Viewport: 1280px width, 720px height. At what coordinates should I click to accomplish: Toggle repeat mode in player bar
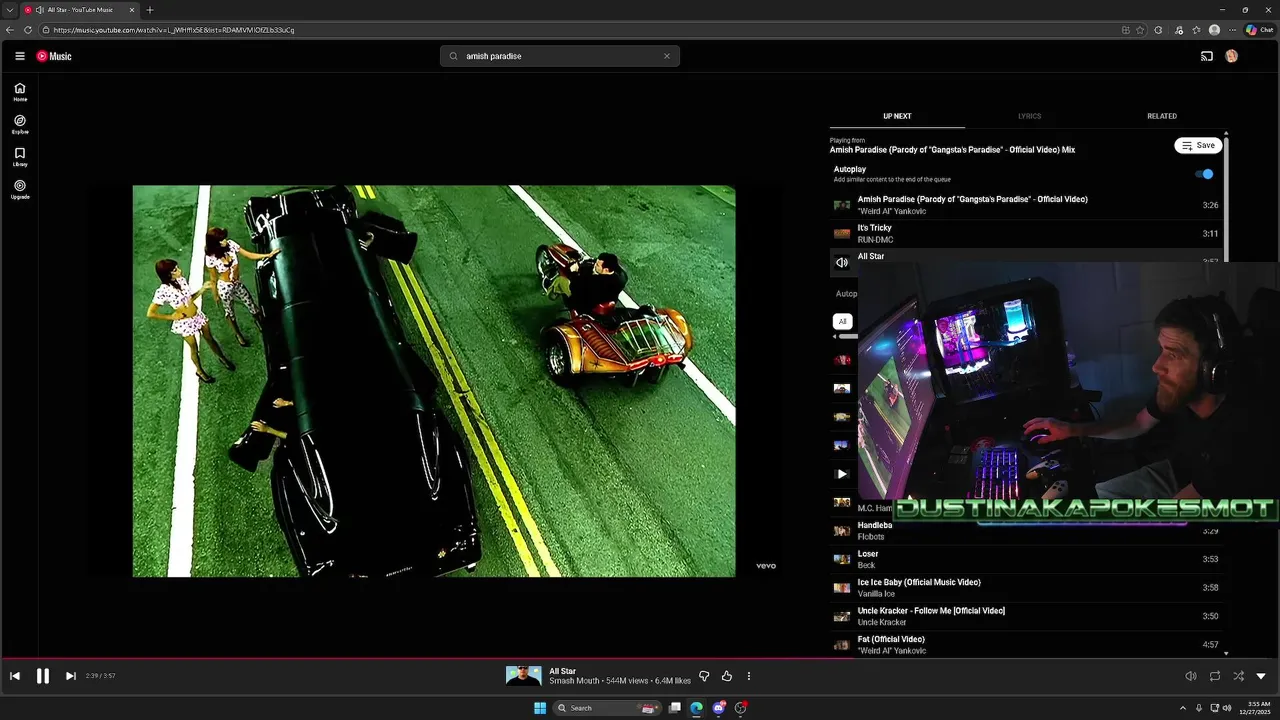click(x=1215, y=676)
